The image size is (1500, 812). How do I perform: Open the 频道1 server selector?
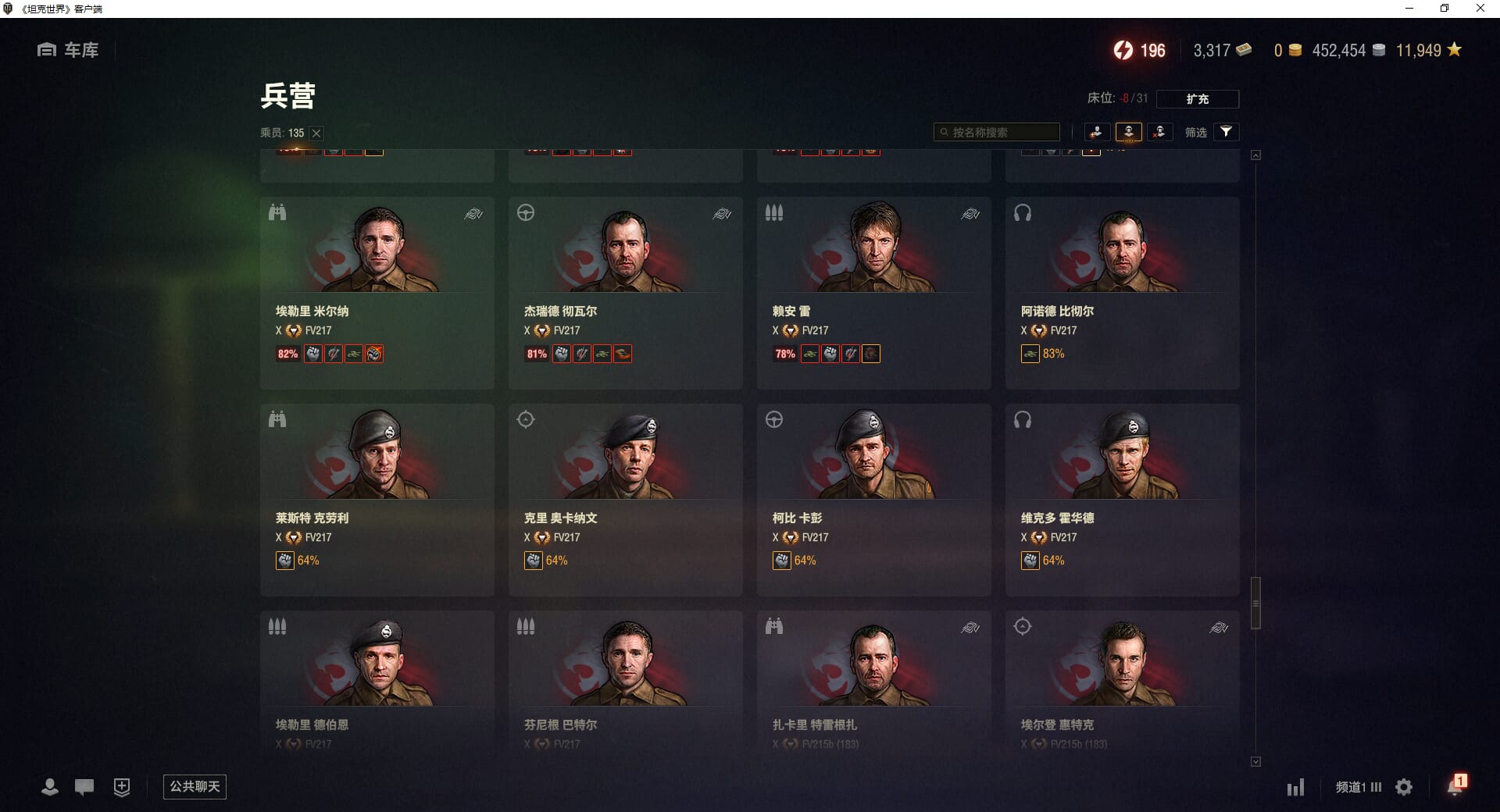point(1359,787)
